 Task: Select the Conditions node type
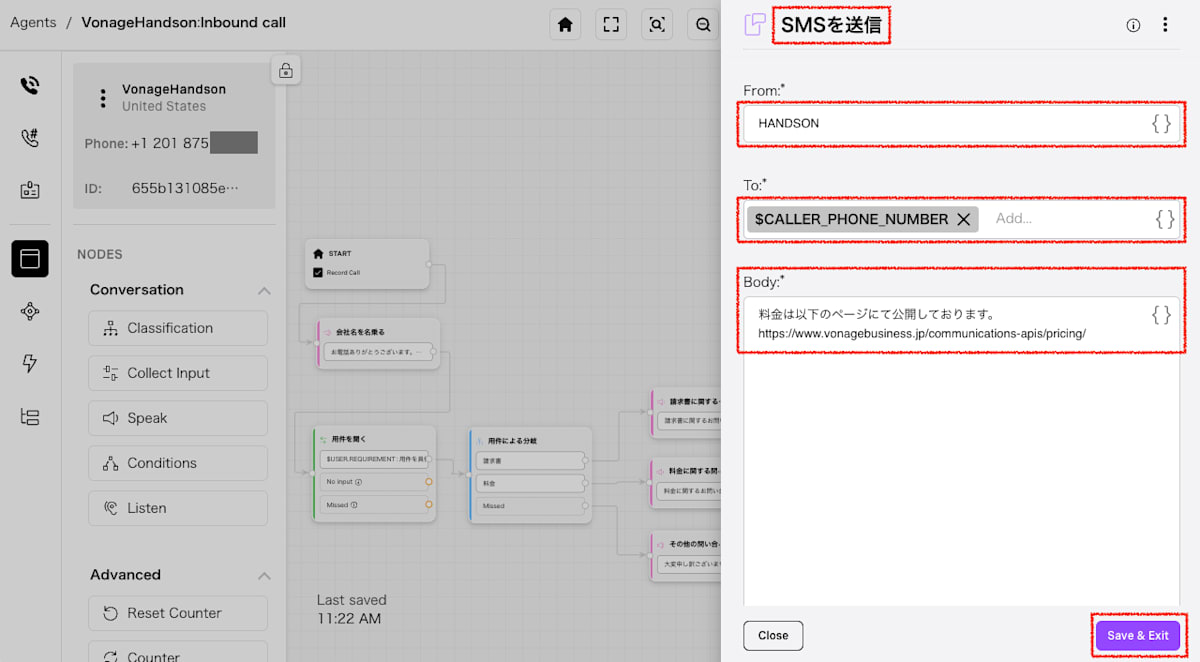pyautogui.click(x=178, y=463)
